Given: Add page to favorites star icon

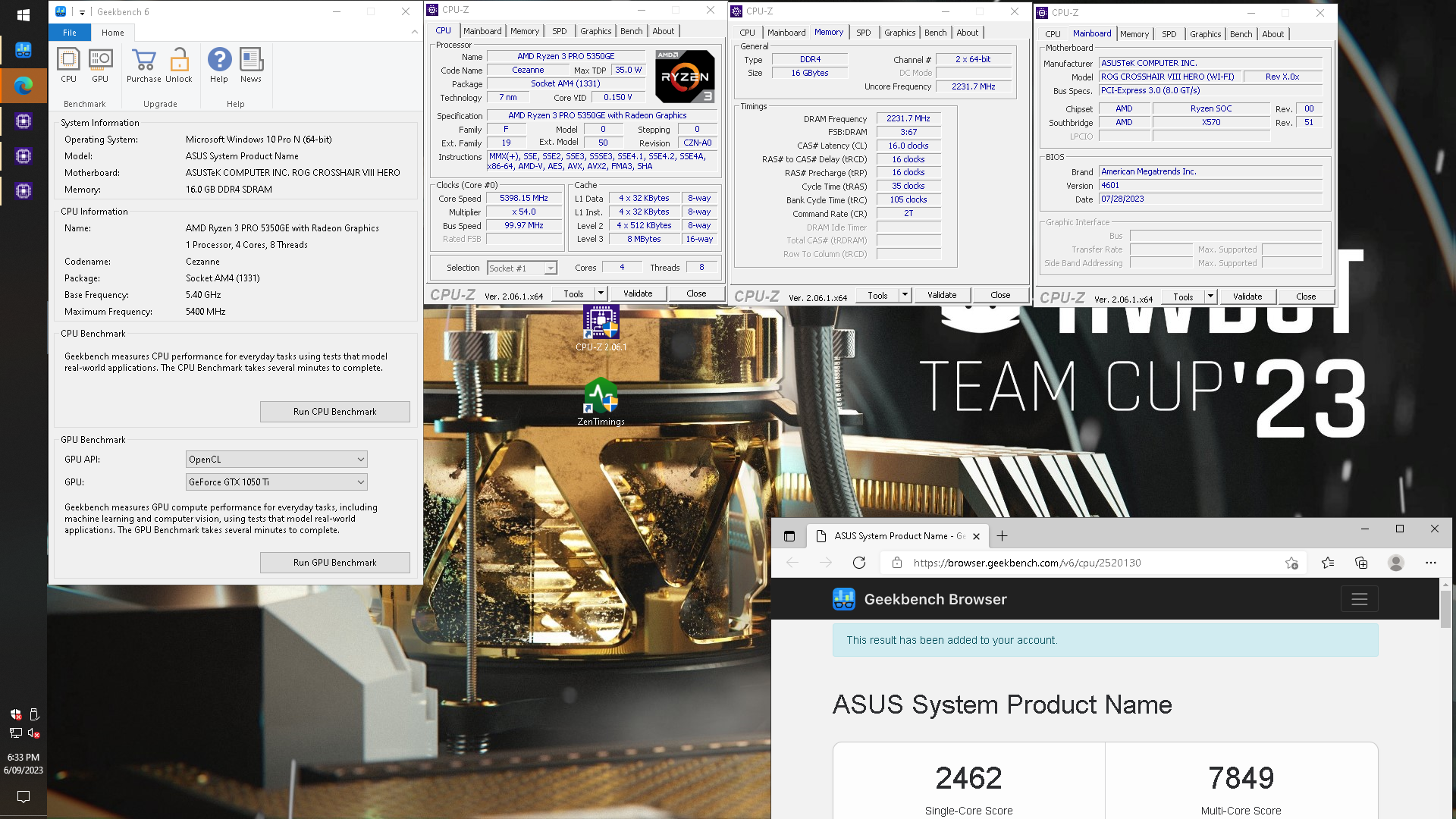Looking at the screenshot, I should click(x=1291, y=563).
